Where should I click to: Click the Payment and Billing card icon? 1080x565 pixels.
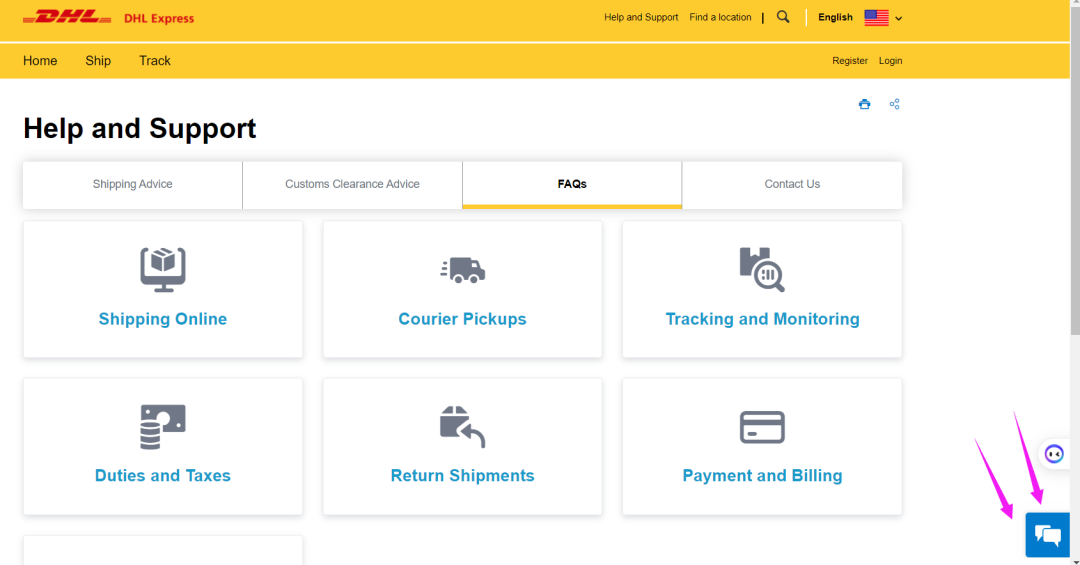coord(762,427)
